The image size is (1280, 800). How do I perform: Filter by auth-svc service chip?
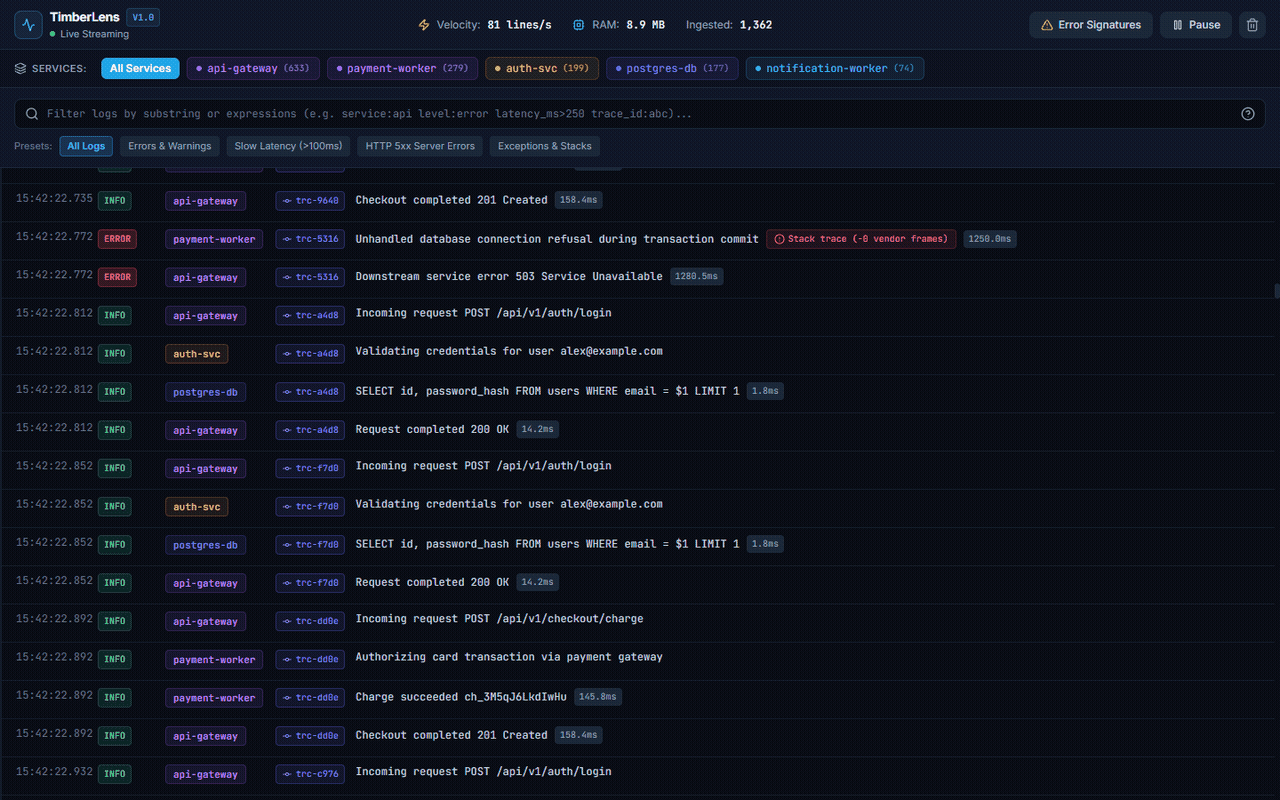tap(542, 68)
